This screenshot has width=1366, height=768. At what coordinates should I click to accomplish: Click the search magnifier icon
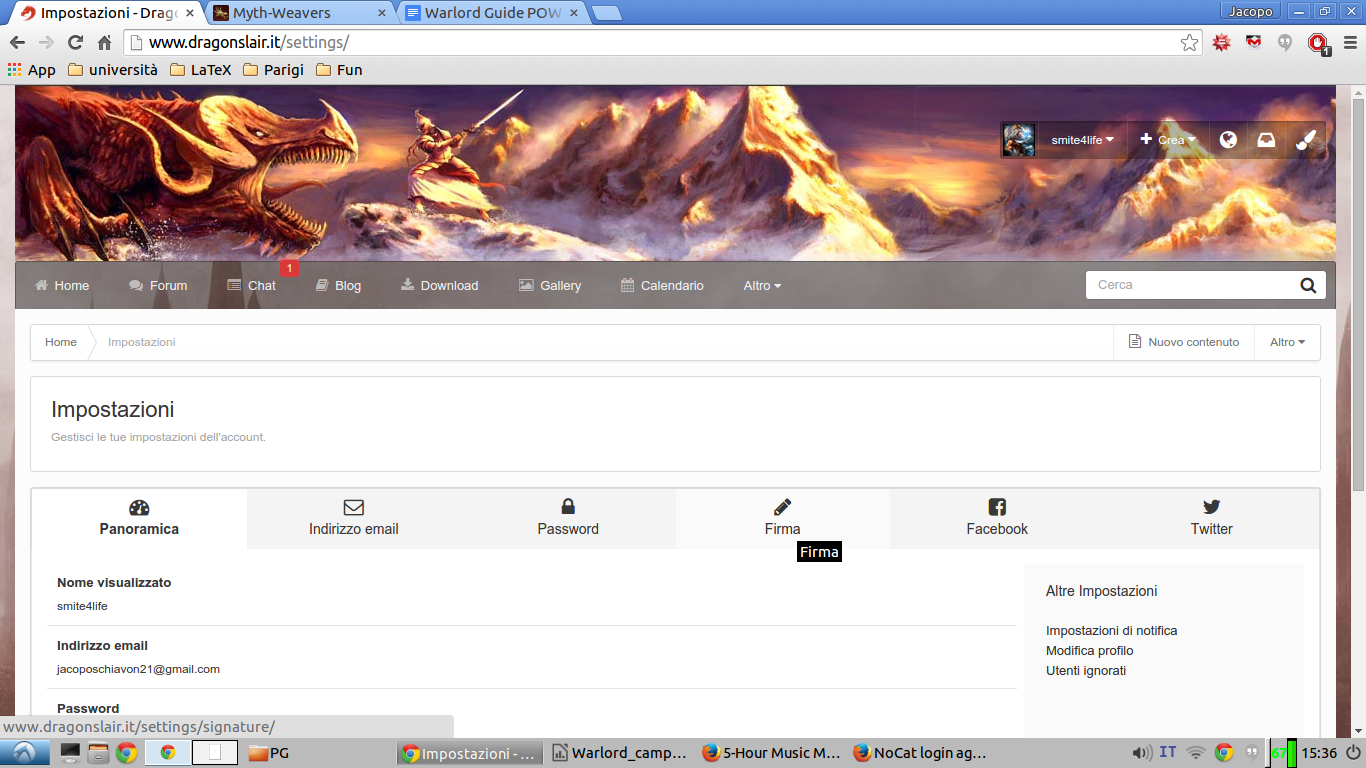[1308, 285]
